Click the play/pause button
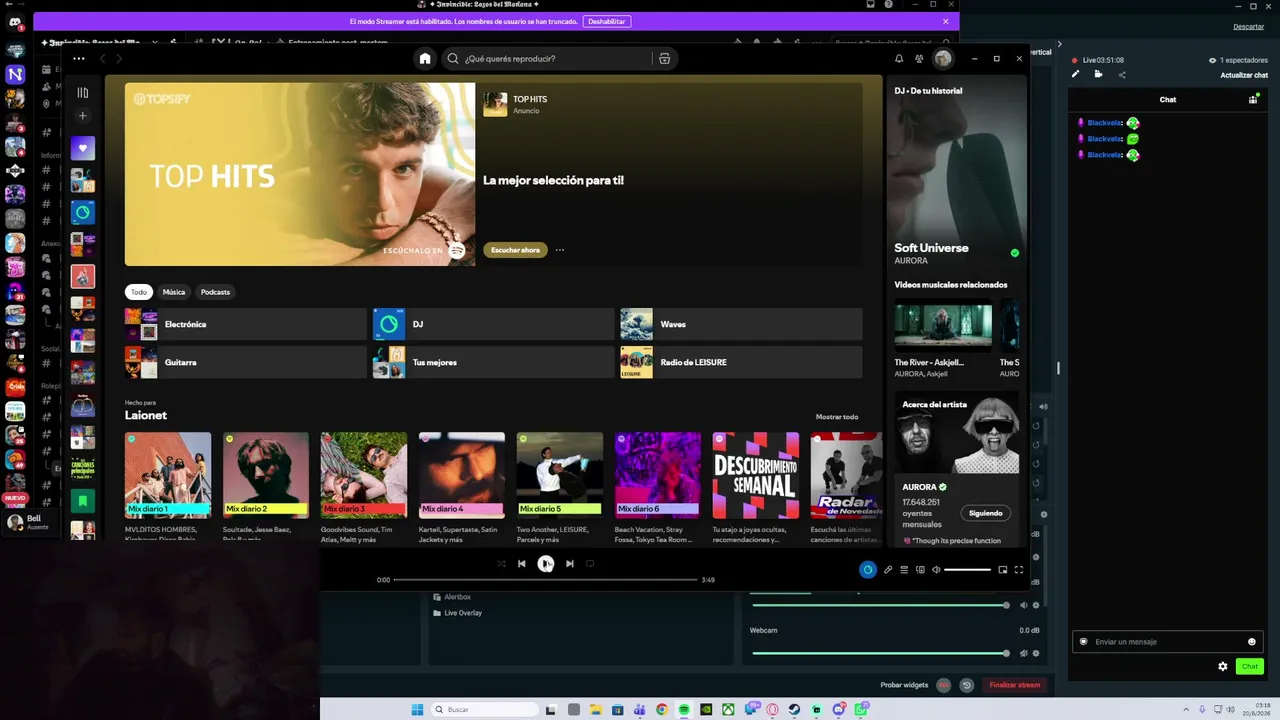 (545, 564)
